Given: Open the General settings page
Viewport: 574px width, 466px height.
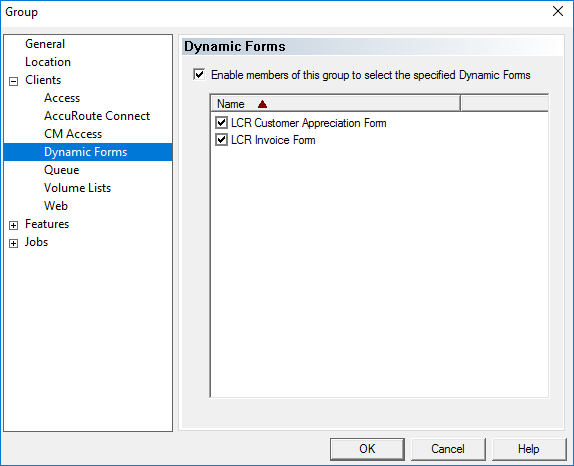Looking at the screenshot, I should point(45,44).
